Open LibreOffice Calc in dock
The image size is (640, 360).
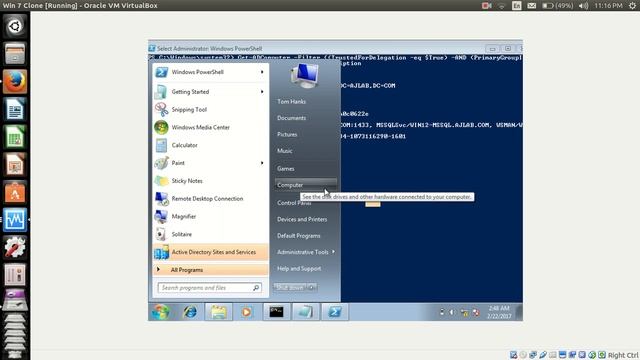coord(15,137)
